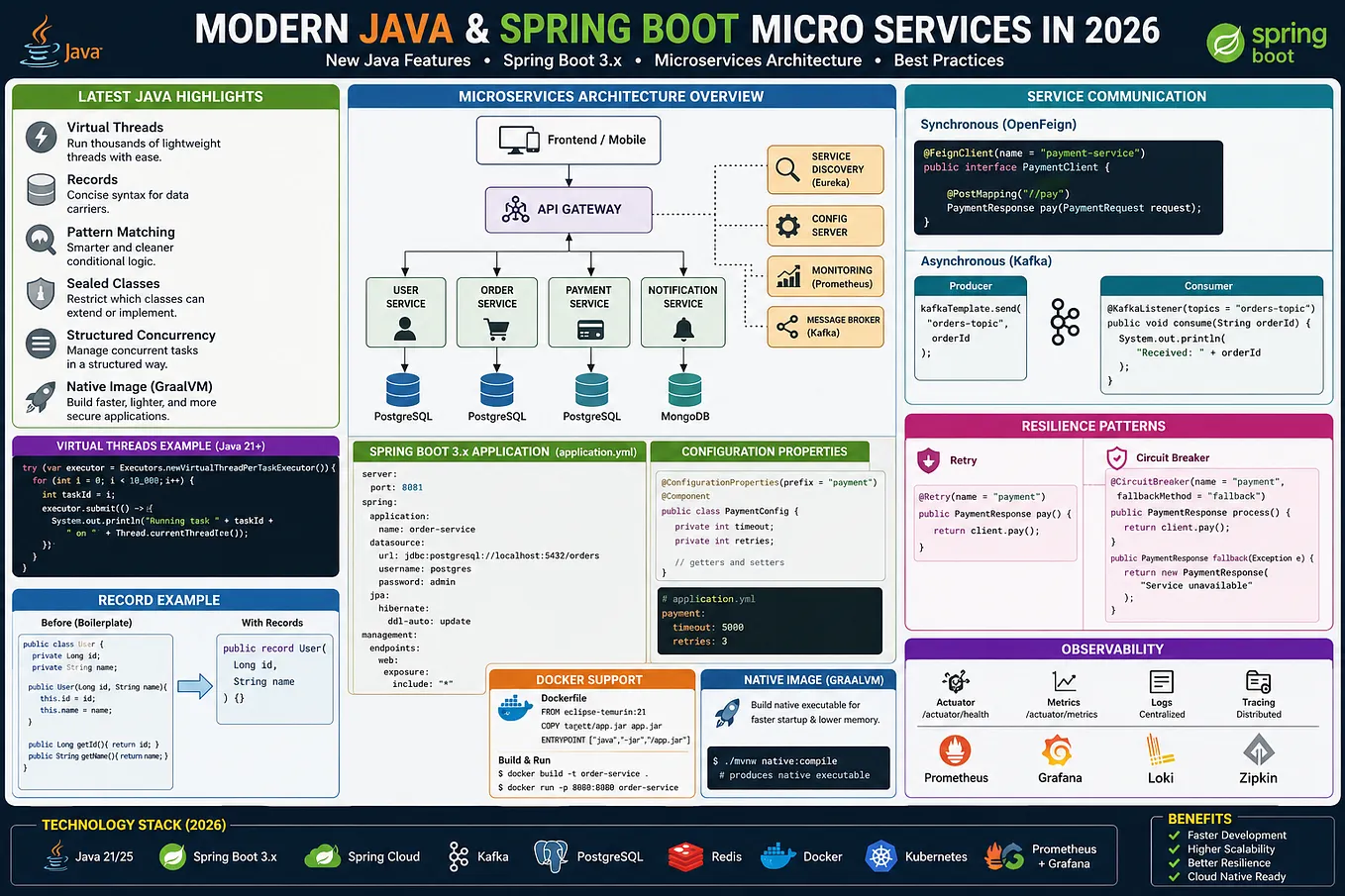The width and height of the screenshot is (1345, 896).
Task: Click the 'timeout: 5000' line in Configuration Properties
Action: (x=708, y=628)
